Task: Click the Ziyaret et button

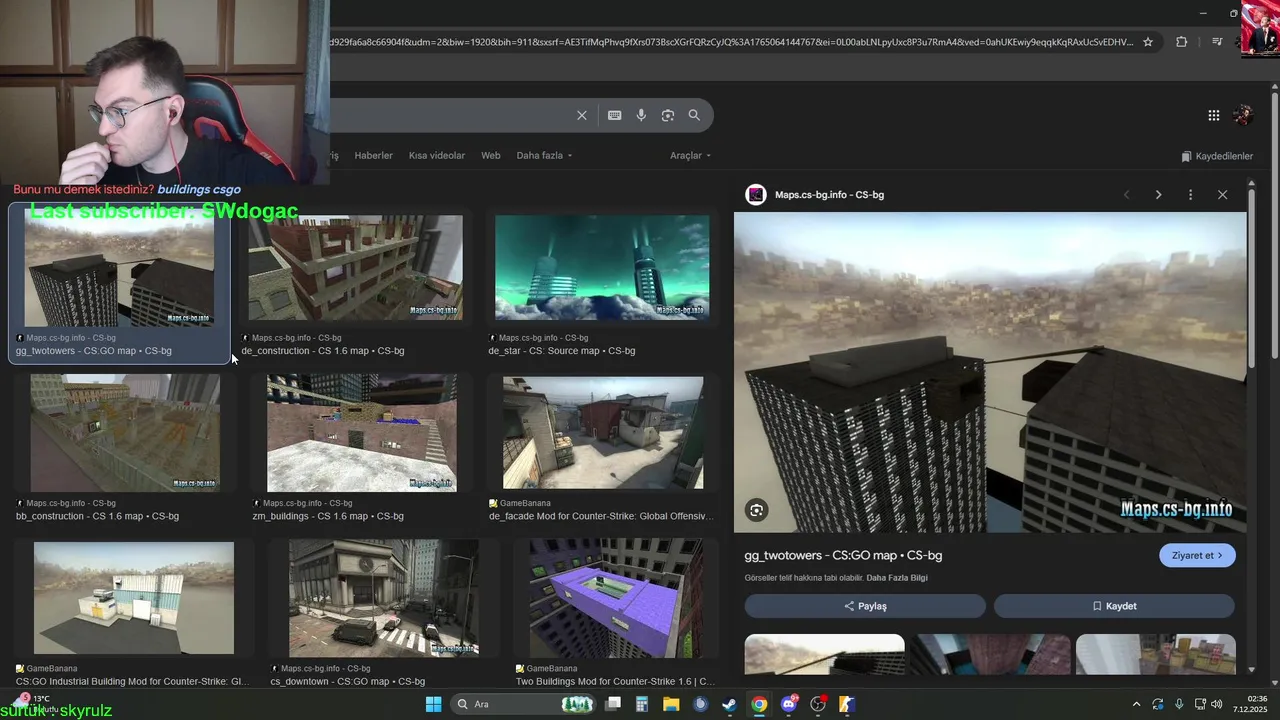Action: pyautogui.click(x=1197, y=555)
